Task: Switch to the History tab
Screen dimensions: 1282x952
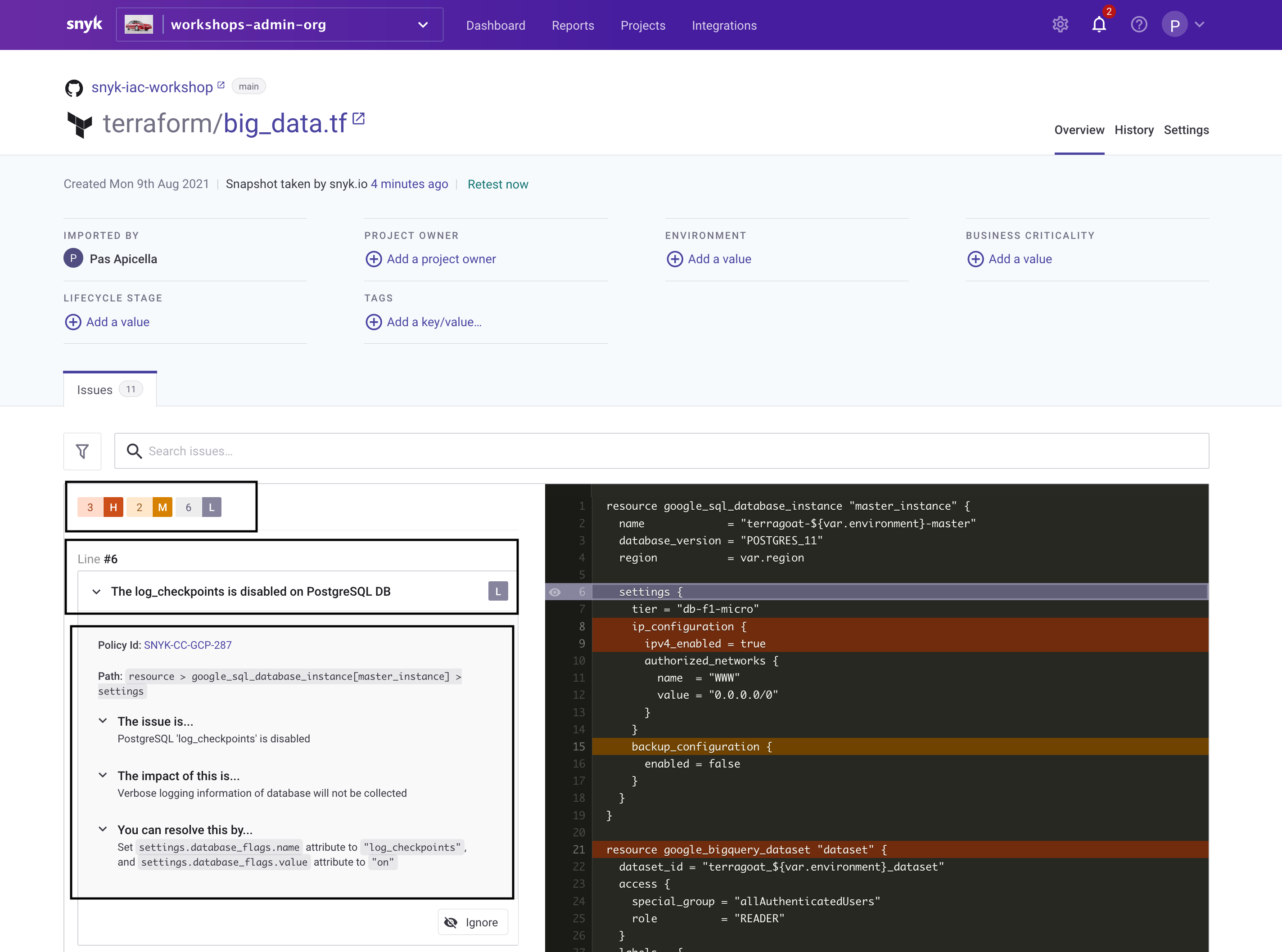Action: (1134, 130)
